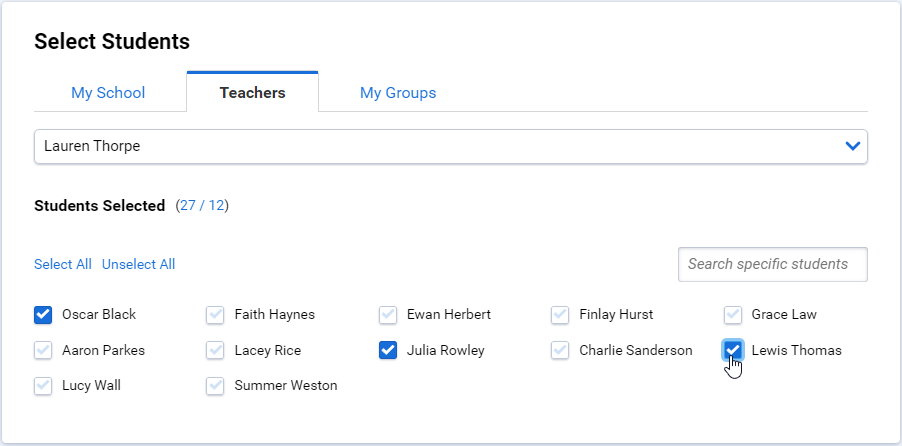Click the Finlay Hurst name label
Viewport: 902px width, 446px height.
pyautogui.click(x=616, y=315)
